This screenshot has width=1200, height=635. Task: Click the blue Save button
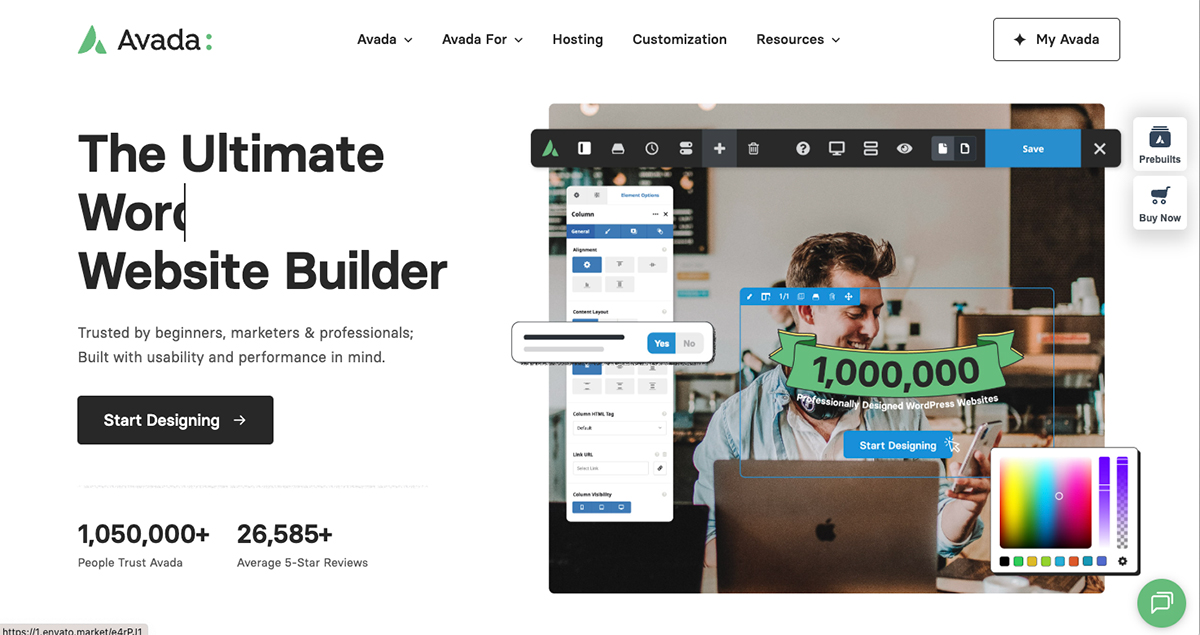1033,148
